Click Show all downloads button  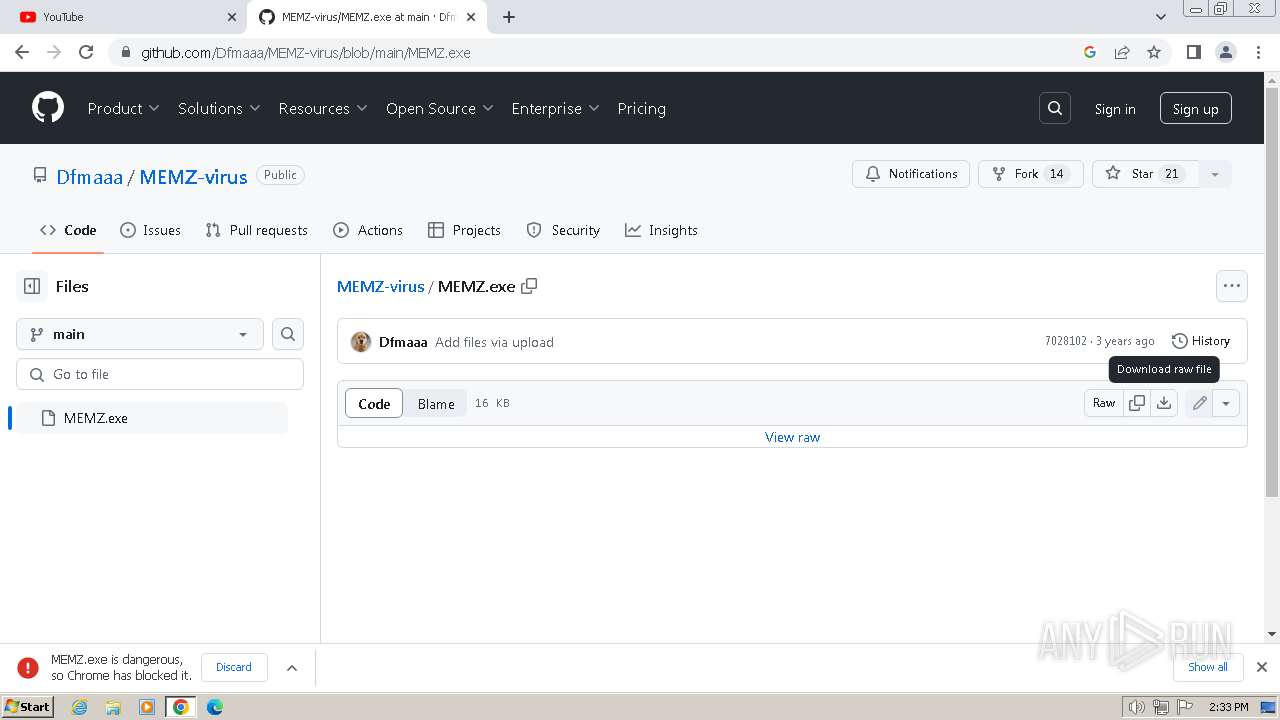(1208, 667)
